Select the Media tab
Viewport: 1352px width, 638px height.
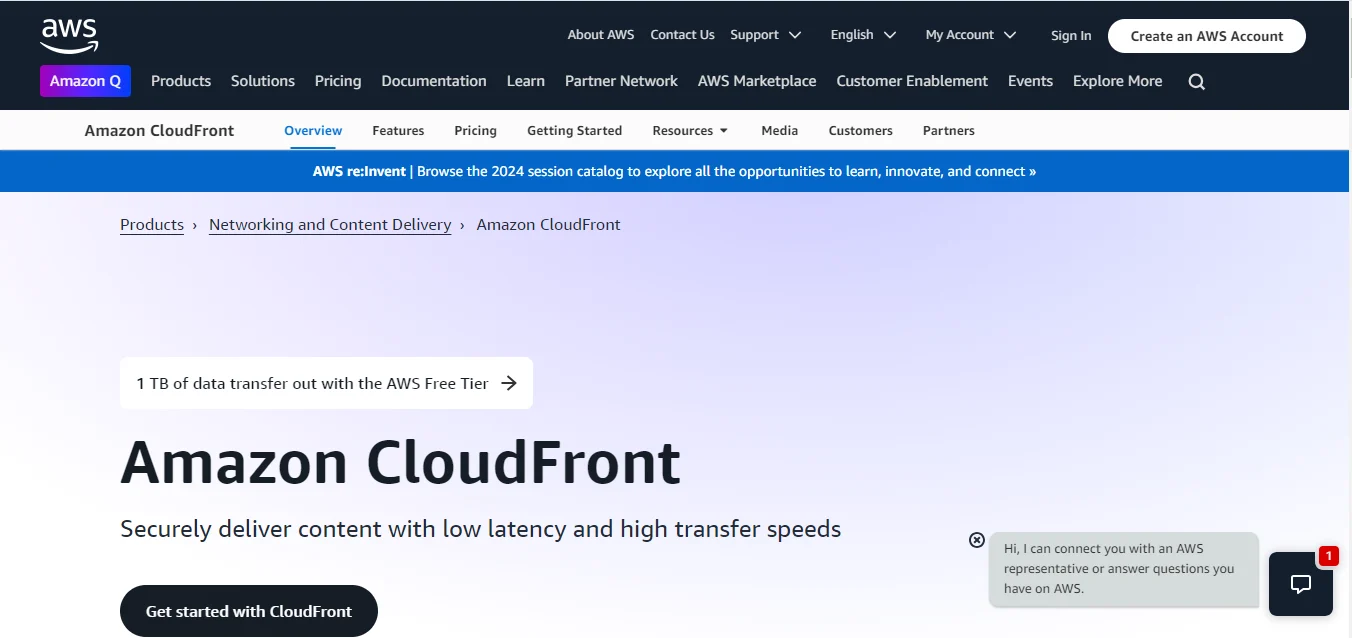(x=780, y=130)
